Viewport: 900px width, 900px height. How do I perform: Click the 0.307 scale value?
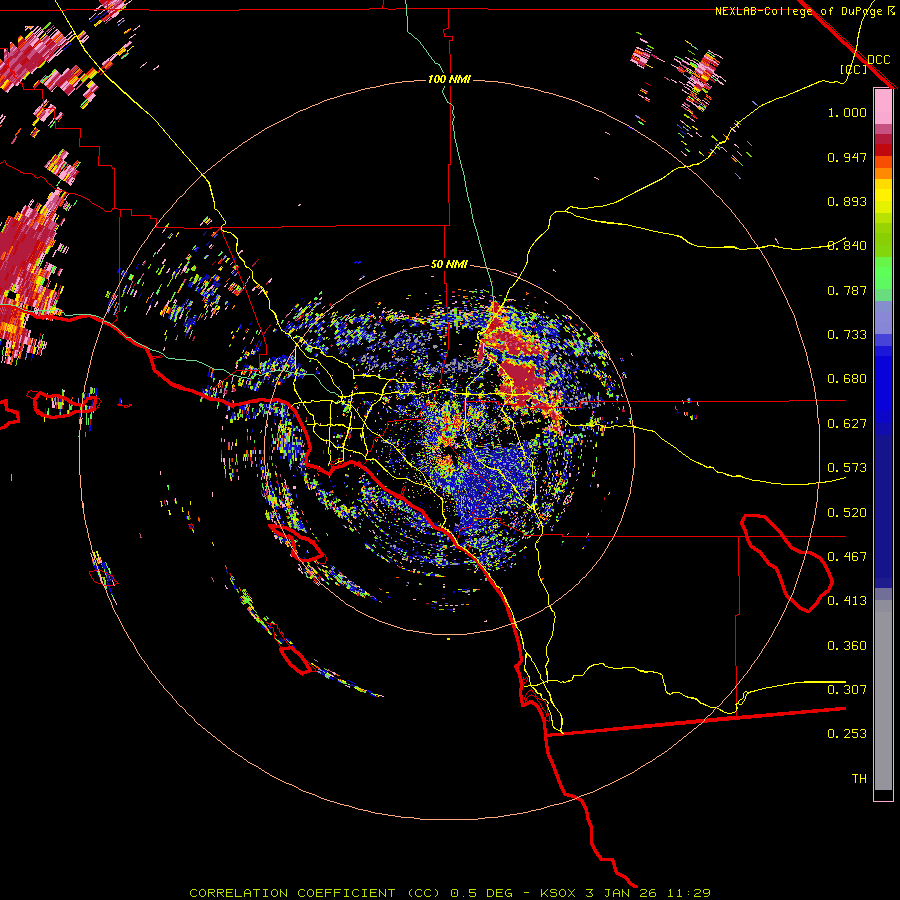pyautogui.click(x=847, y=690)
